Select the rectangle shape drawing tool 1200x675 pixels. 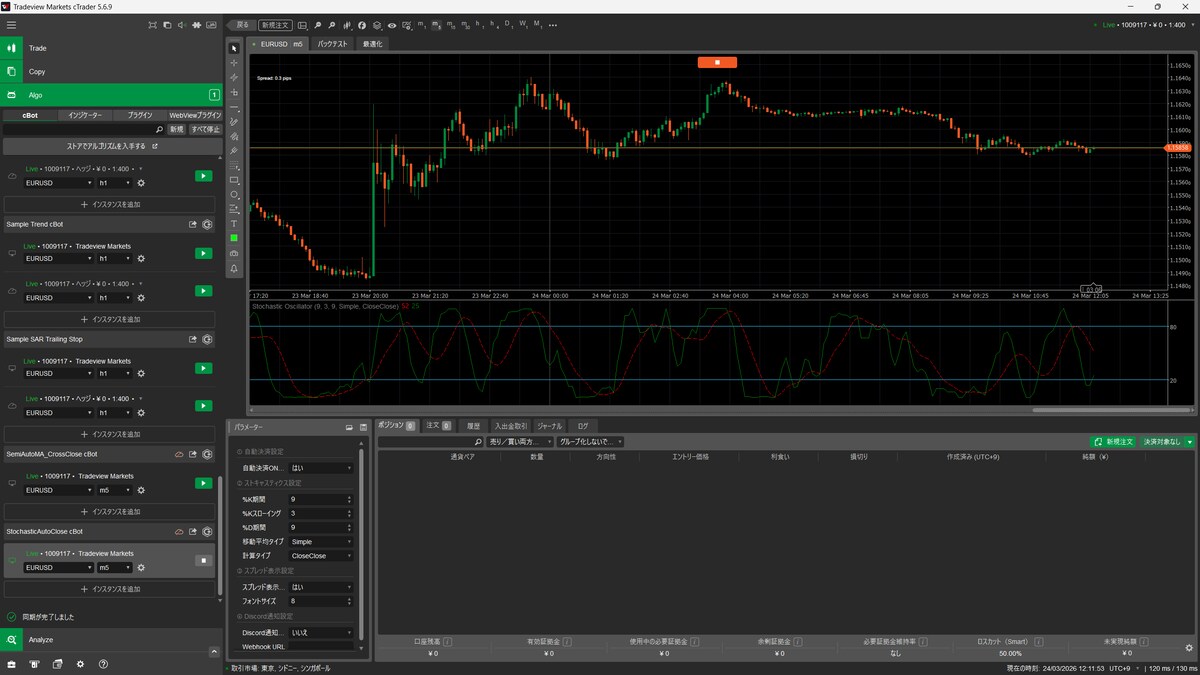[x=234, y=180]
